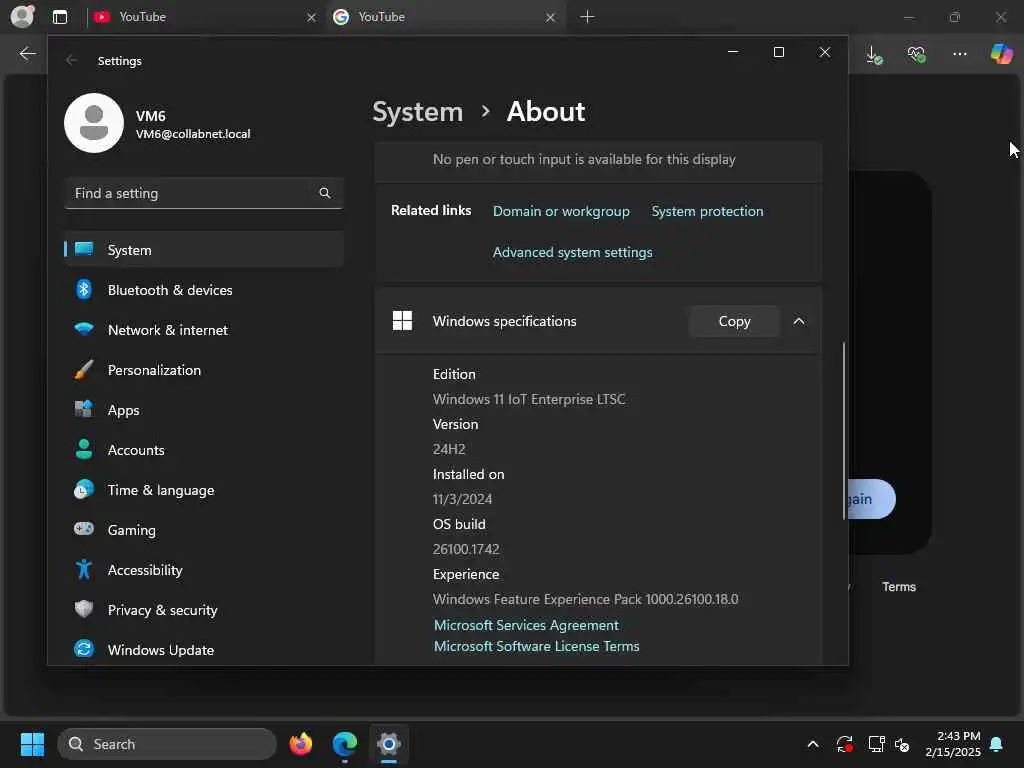Open Accounts settings
The image size is (1024, 768).
coord(204,450)
